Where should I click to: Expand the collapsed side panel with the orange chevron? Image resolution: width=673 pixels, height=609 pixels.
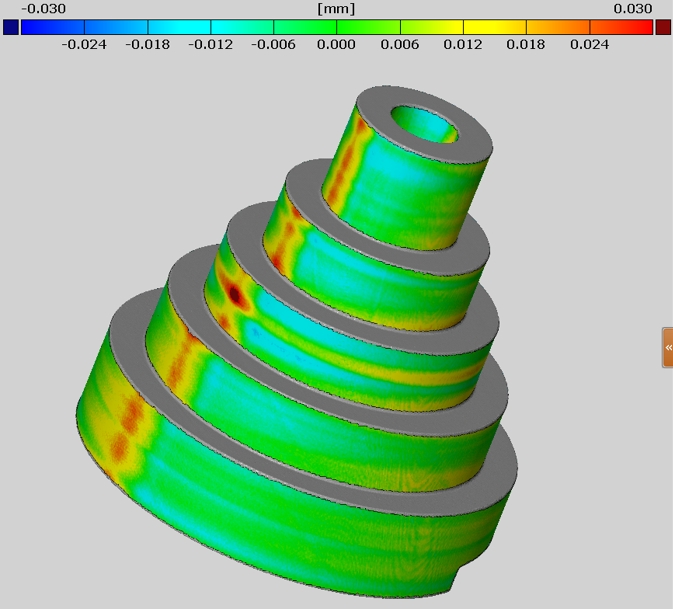(667, 348)
